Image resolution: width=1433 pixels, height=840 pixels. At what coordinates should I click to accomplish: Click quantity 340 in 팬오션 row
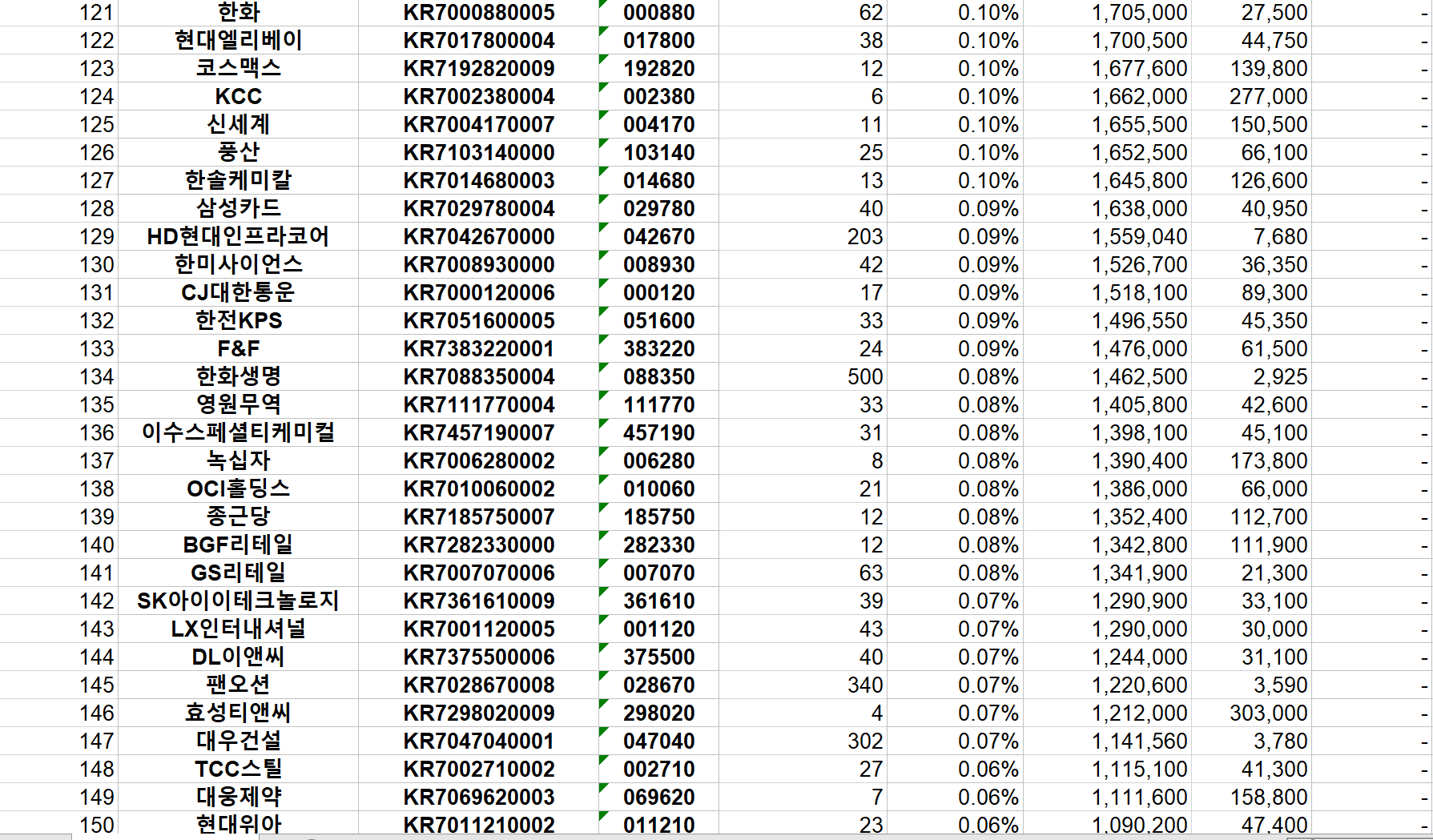803,685
